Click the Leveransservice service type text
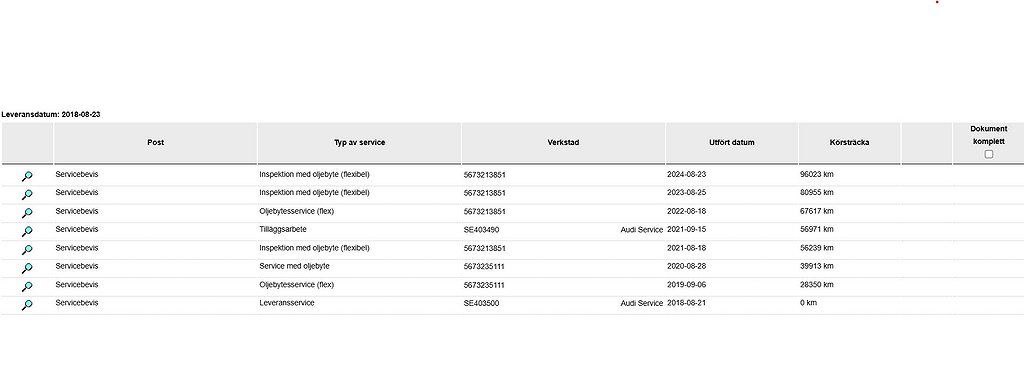Viewport: 1024px width, 373px height. click(x=287, y=303)
